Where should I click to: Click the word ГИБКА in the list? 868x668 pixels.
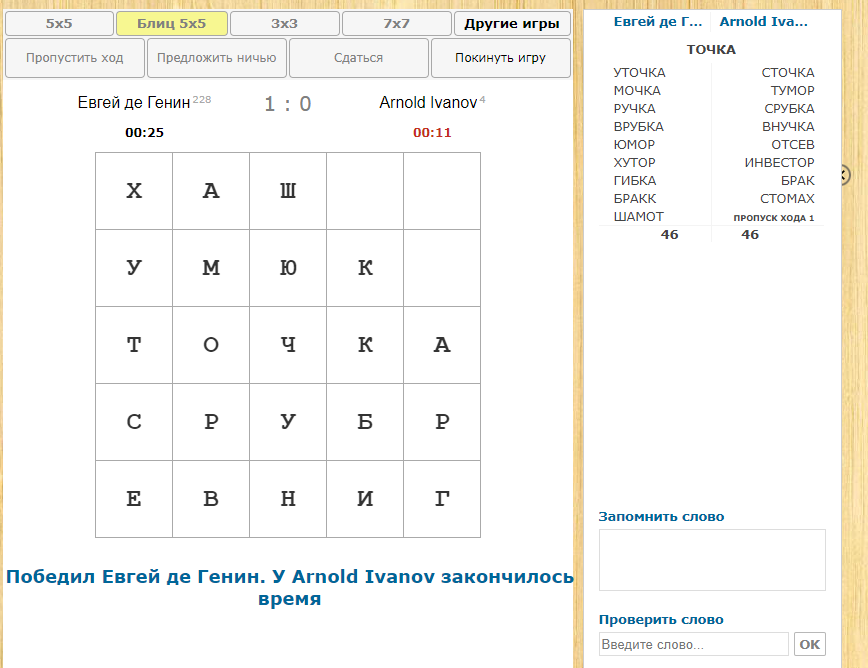[x=635, y=180]
